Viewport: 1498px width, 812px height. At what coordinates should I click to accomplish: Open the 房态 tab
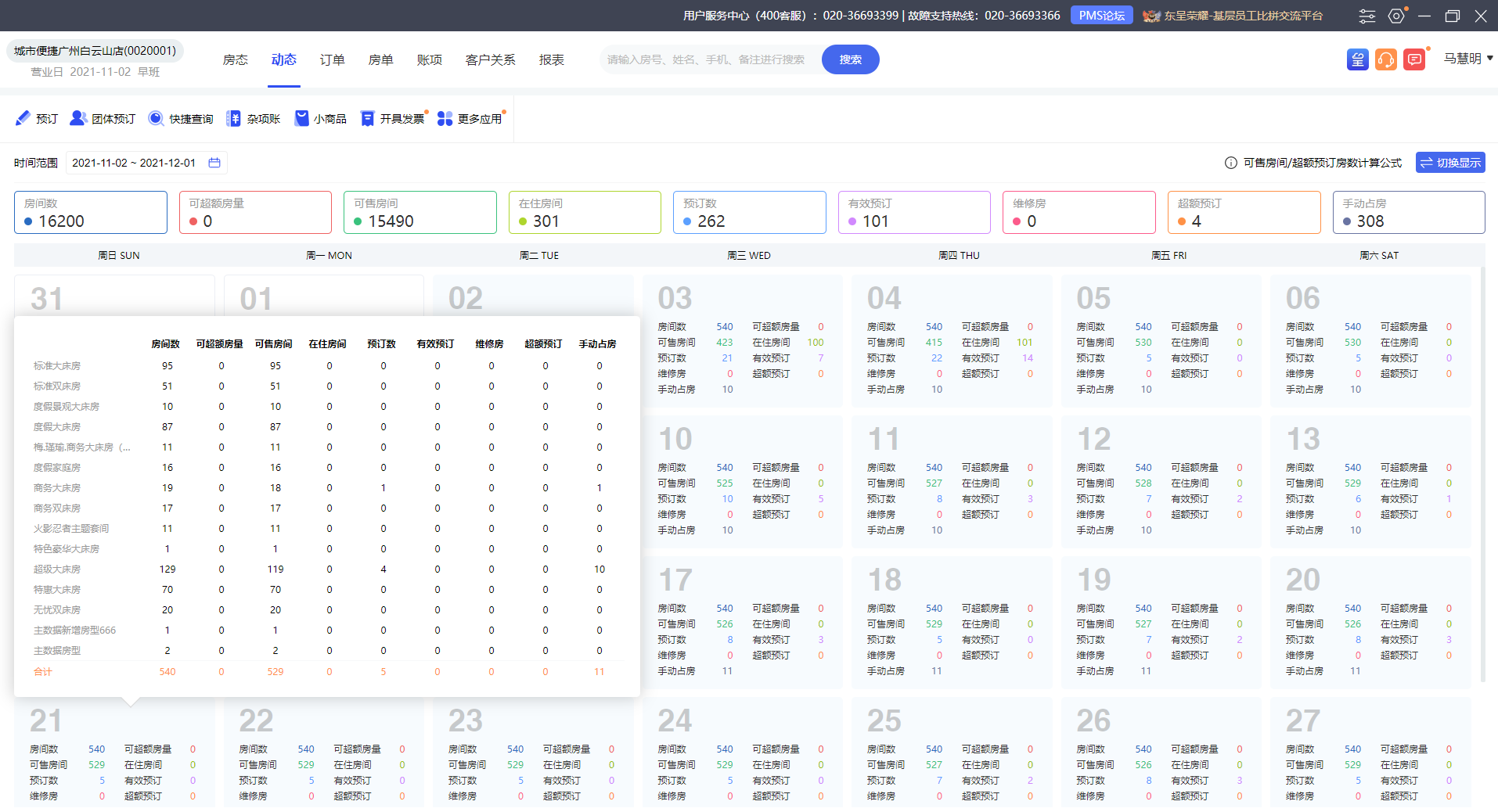235,59
